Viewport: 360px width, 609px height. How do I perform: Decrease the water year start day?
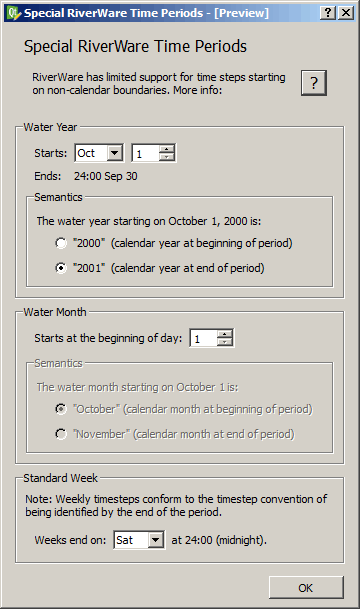pyautogui.click(x=167, y=157)
